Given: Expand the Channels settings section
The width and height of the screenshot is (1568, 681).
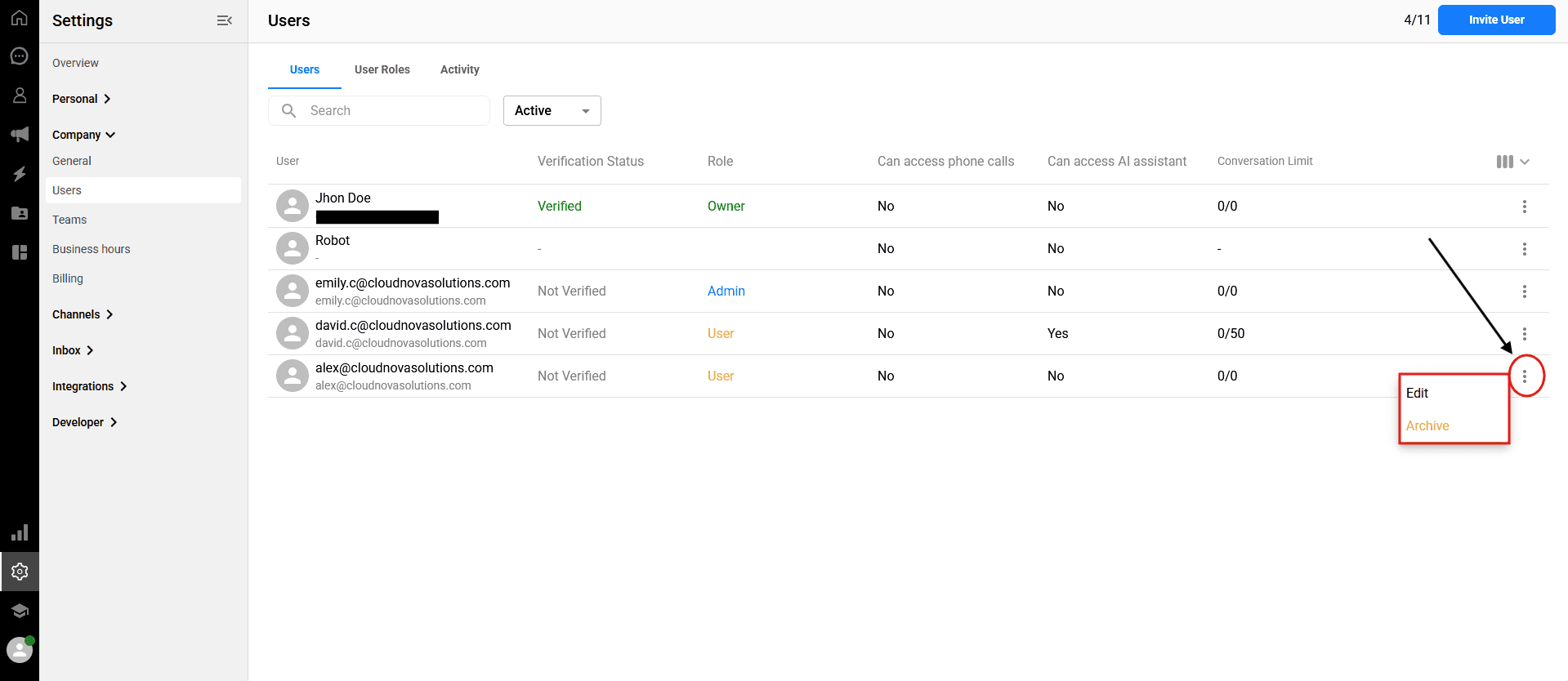Looking at the screenshot, I should point(83,314).
